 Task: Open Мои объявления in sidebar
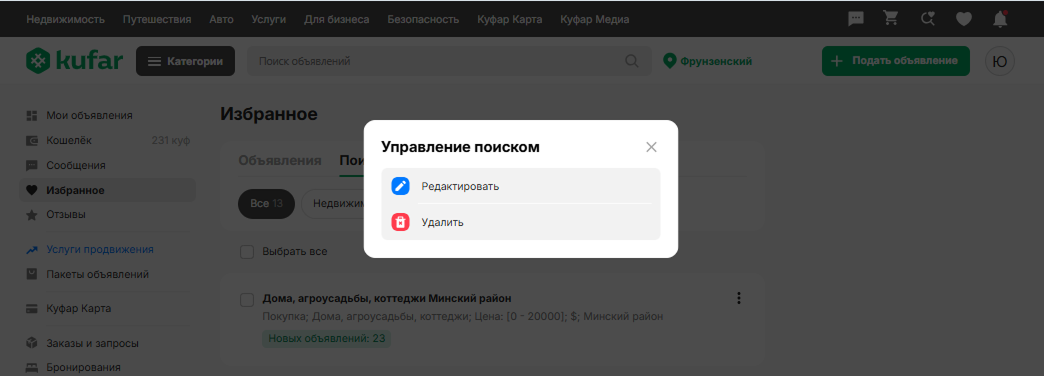coord(89,115)
